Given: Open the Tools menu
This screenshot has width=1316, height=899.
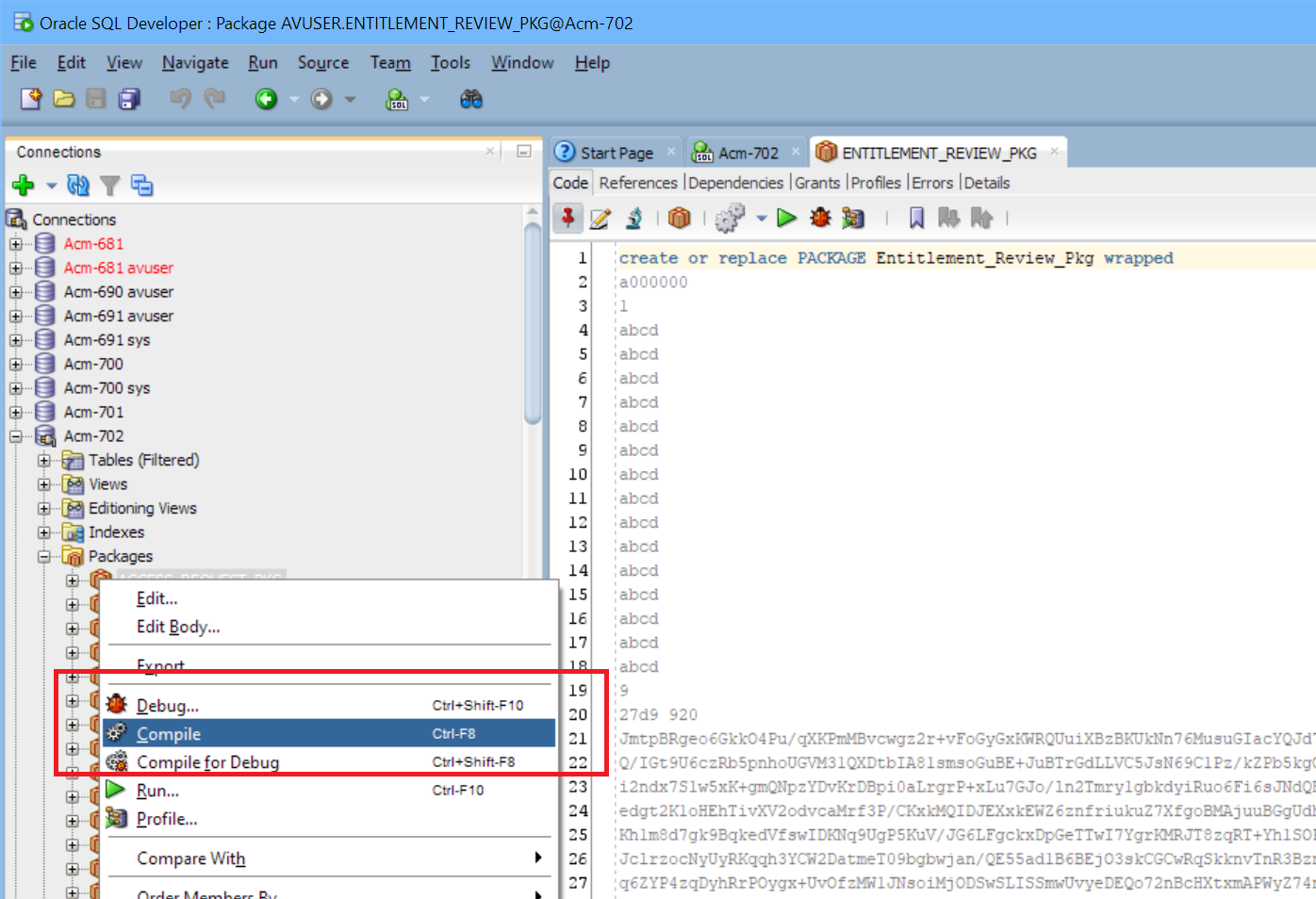Looking at the screenshot, I should (450, 62).
